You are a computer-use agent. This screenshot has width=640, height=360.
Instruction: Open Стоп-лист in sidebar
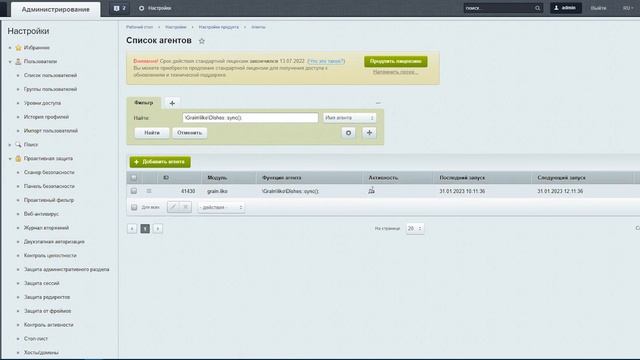(x=36, y=339)
